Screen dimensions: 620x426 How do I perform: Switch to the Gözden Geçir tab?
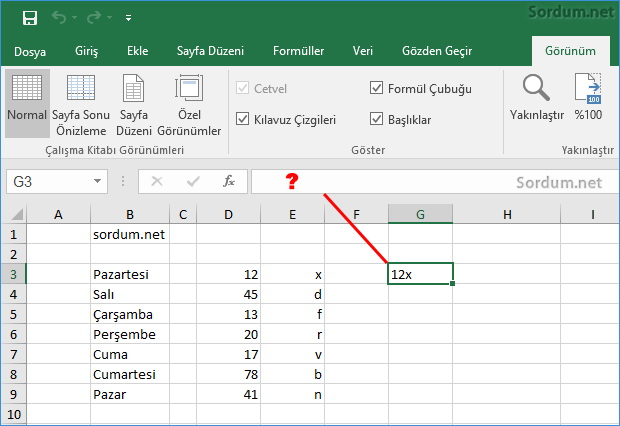pos(437,51)
